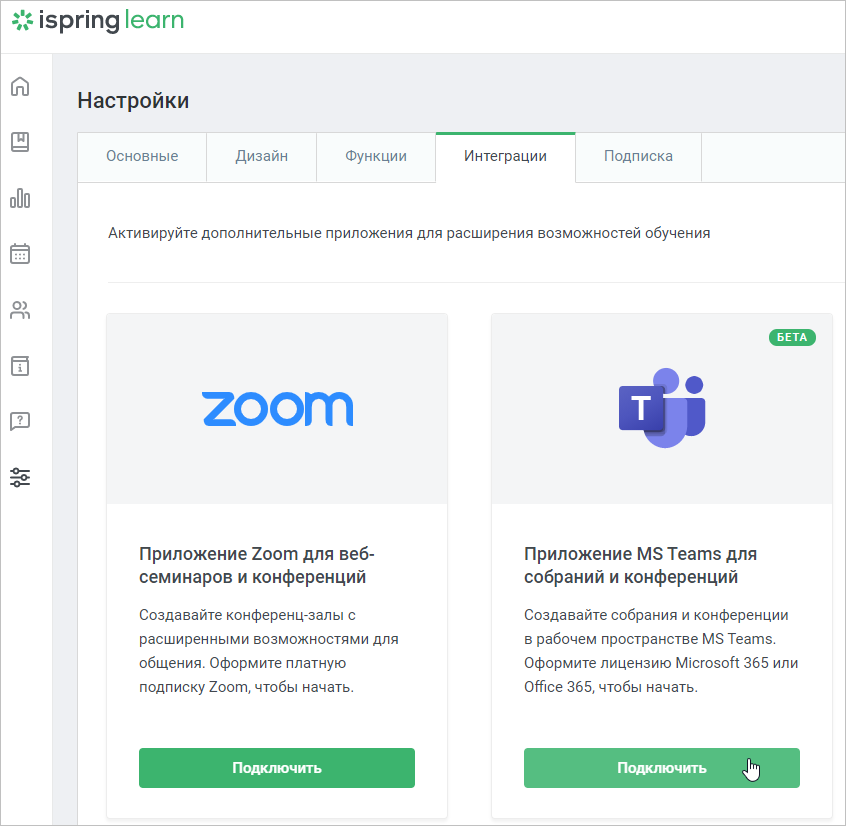Open the Подписка tab
846x826 pixels.
638,156
